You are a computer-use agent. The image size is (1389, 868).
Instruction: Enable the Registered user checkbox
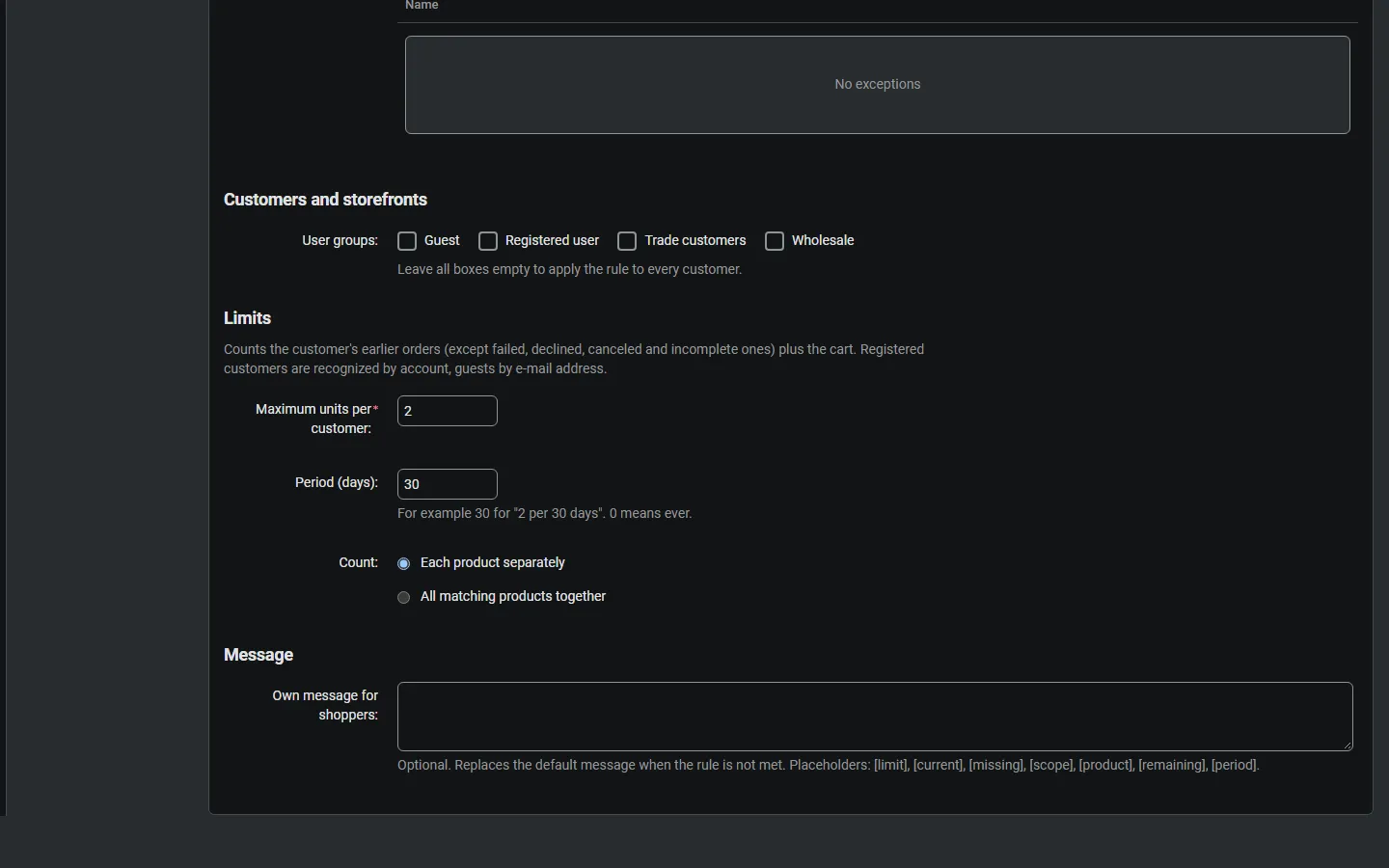point(488,241)
